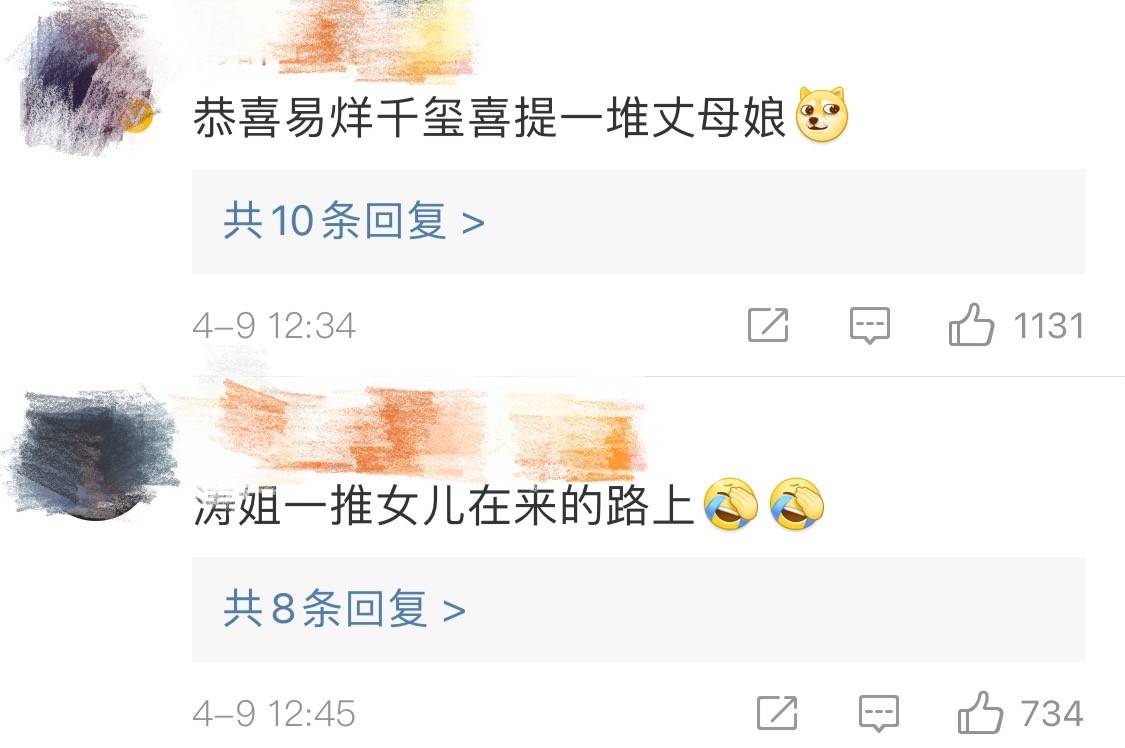Tap the second laughing-crying emoji
Screen dimensions: 1125x748
(x=796, y=504)
